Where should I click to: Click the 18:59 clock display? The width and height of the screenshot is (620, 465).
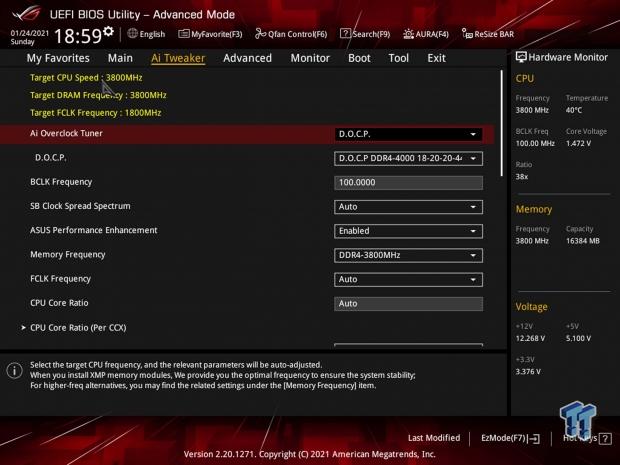(78, 36)
